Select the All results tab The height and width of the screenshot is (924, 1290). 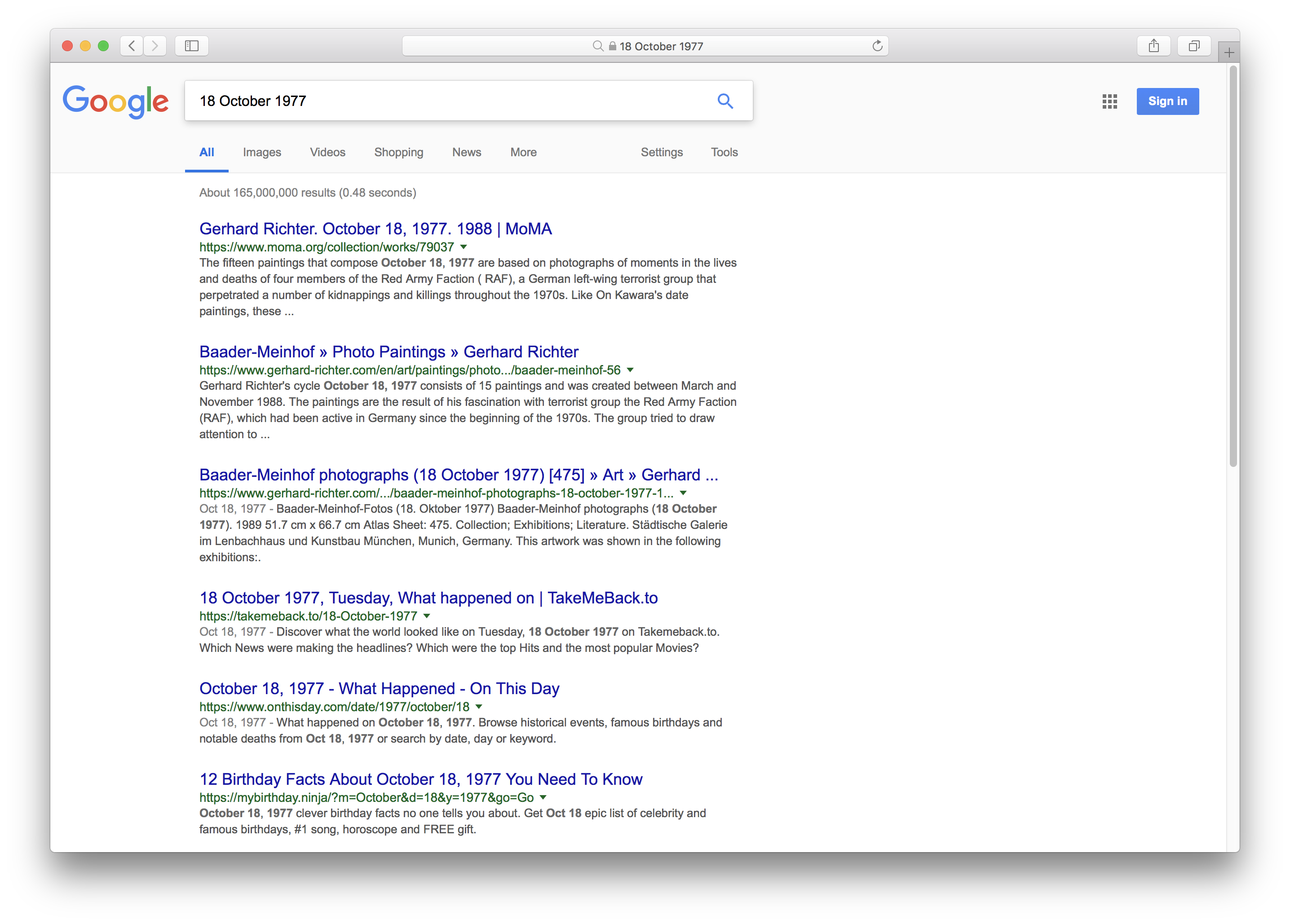pyautogui.click(x=207, y=152)
